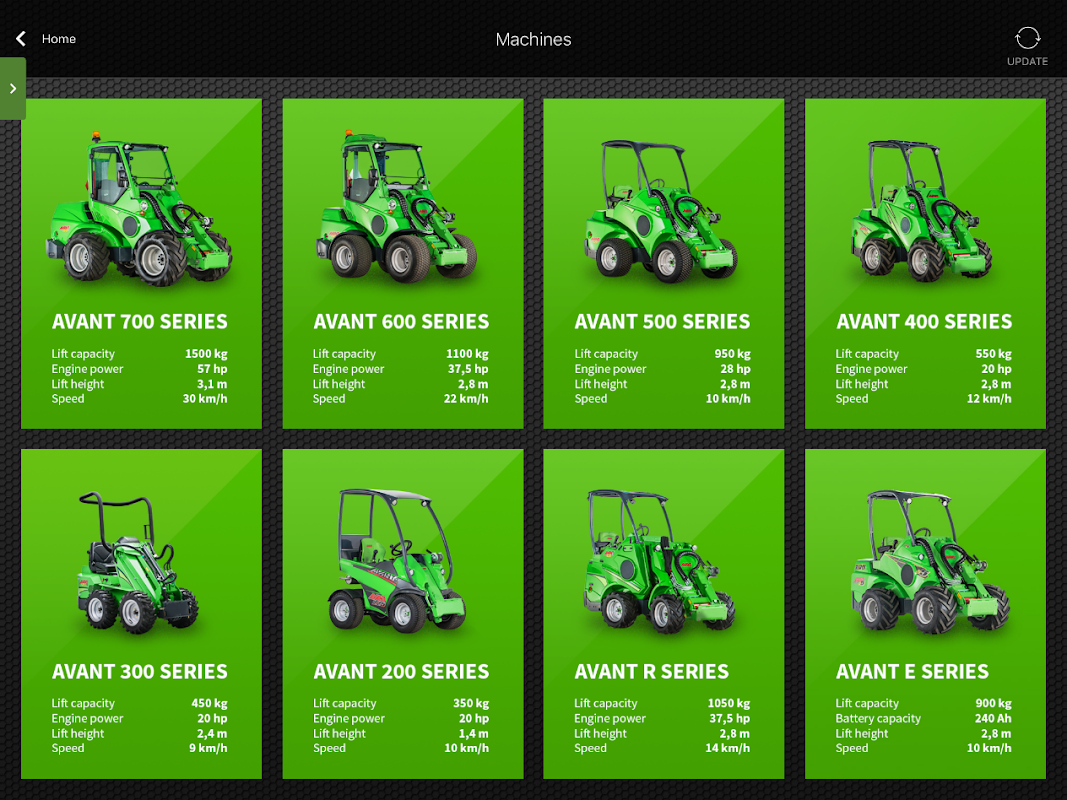This screenshot has width=1067, height=800.
Task: Click the 30 km/h speed value
Action: (x=205, y=399)
